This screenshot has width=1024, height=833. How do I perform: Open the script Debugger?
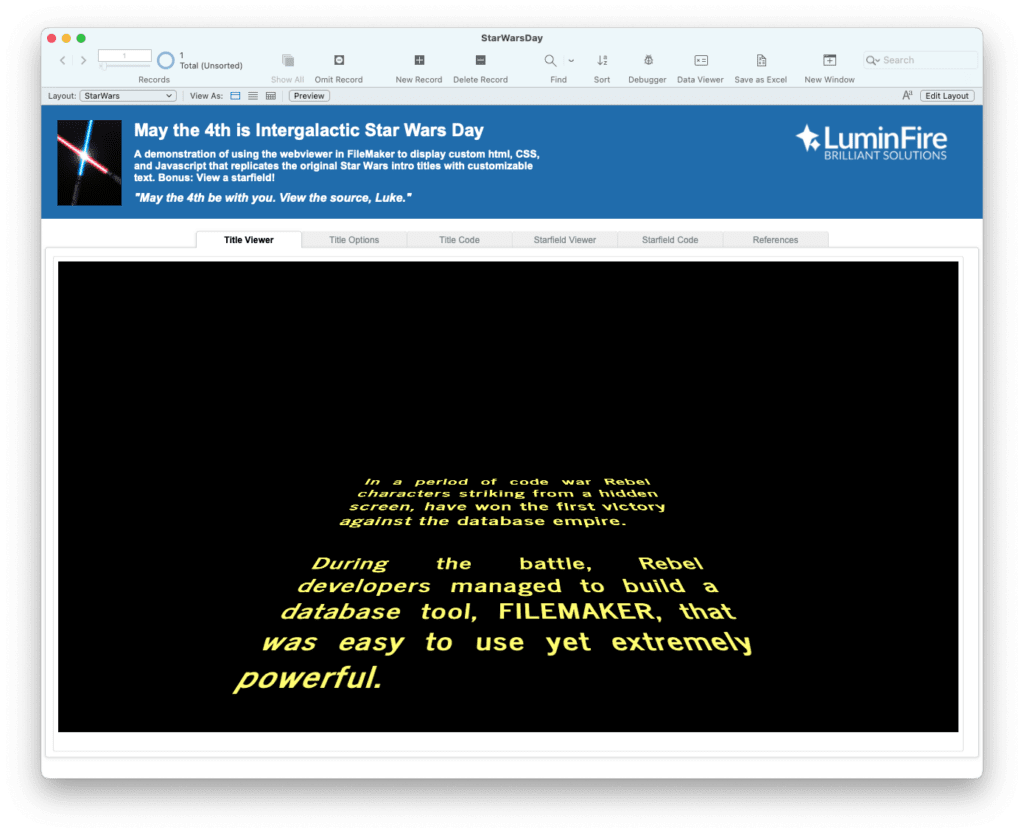pos(648,60)
